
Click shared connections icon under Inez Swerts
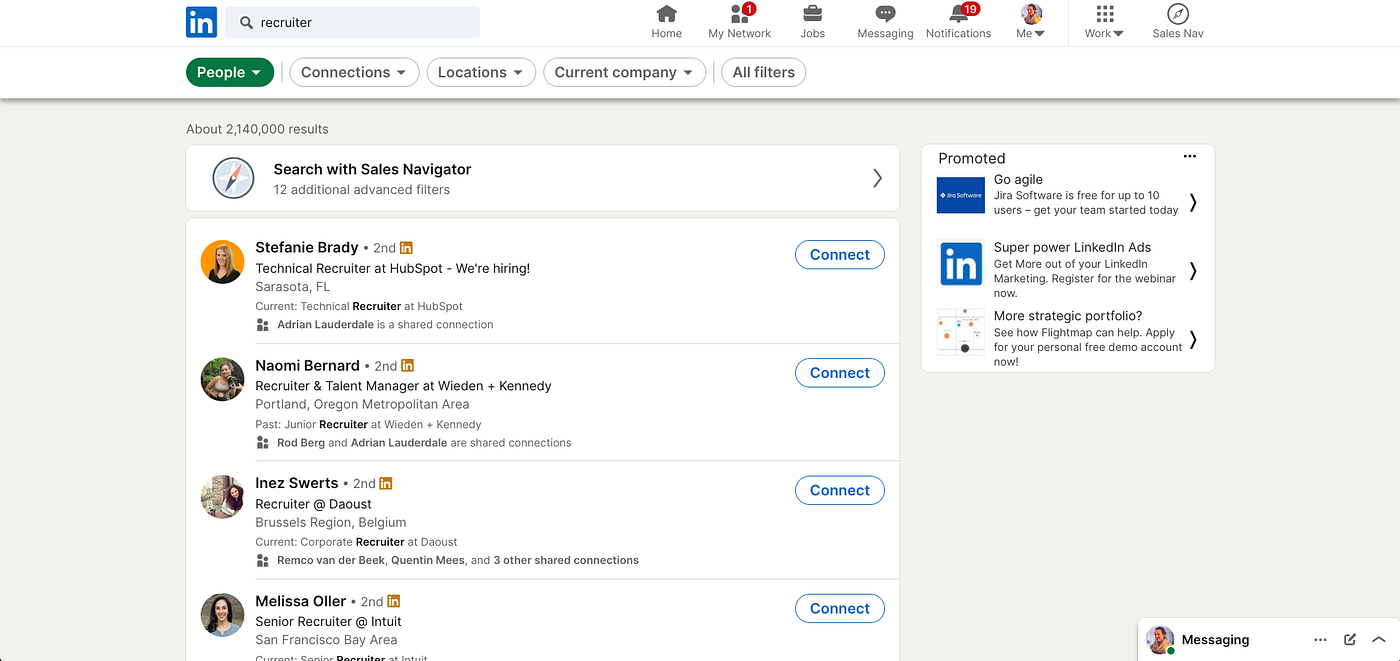click(262, 561)
